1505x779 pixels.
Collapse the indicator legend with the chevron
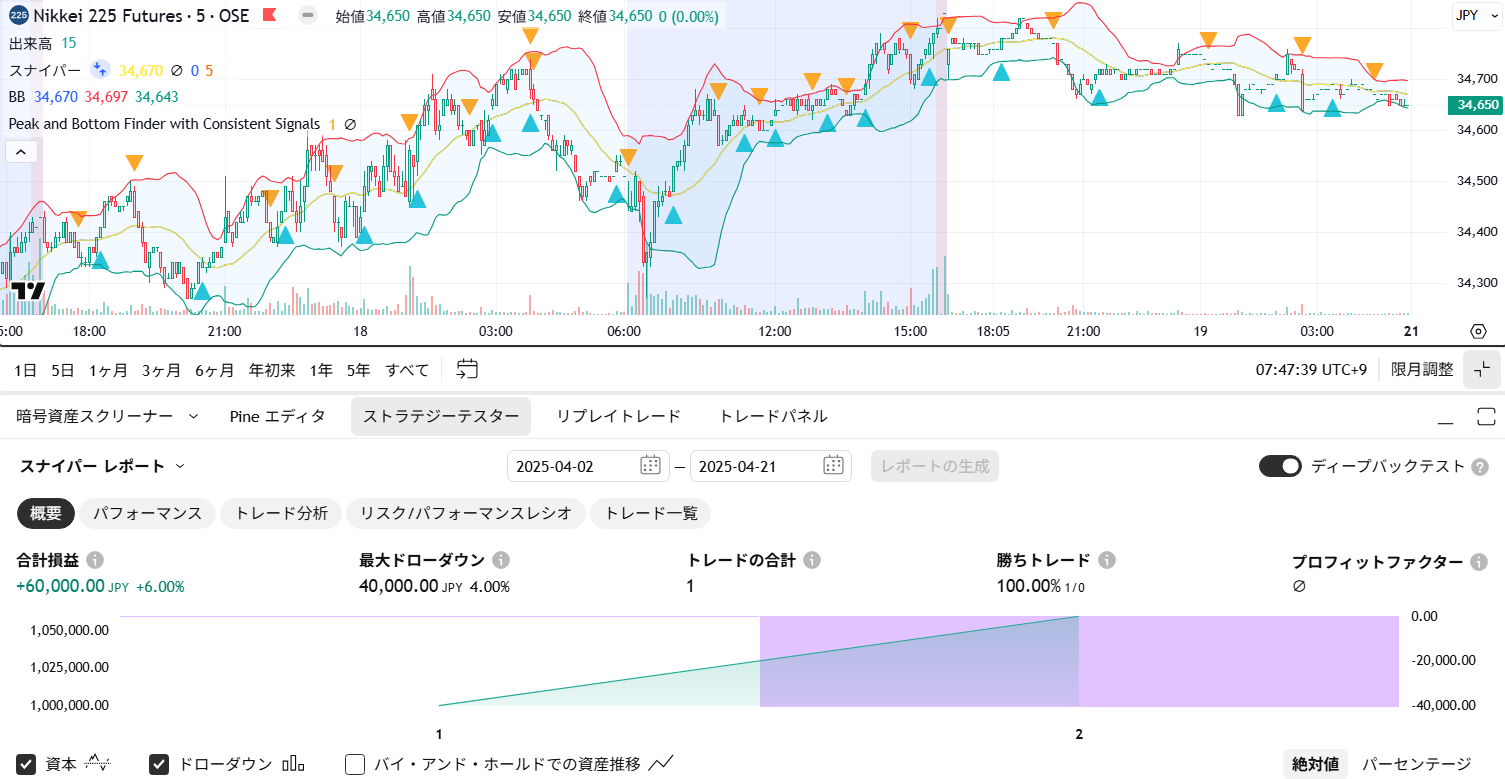[22, 151]
